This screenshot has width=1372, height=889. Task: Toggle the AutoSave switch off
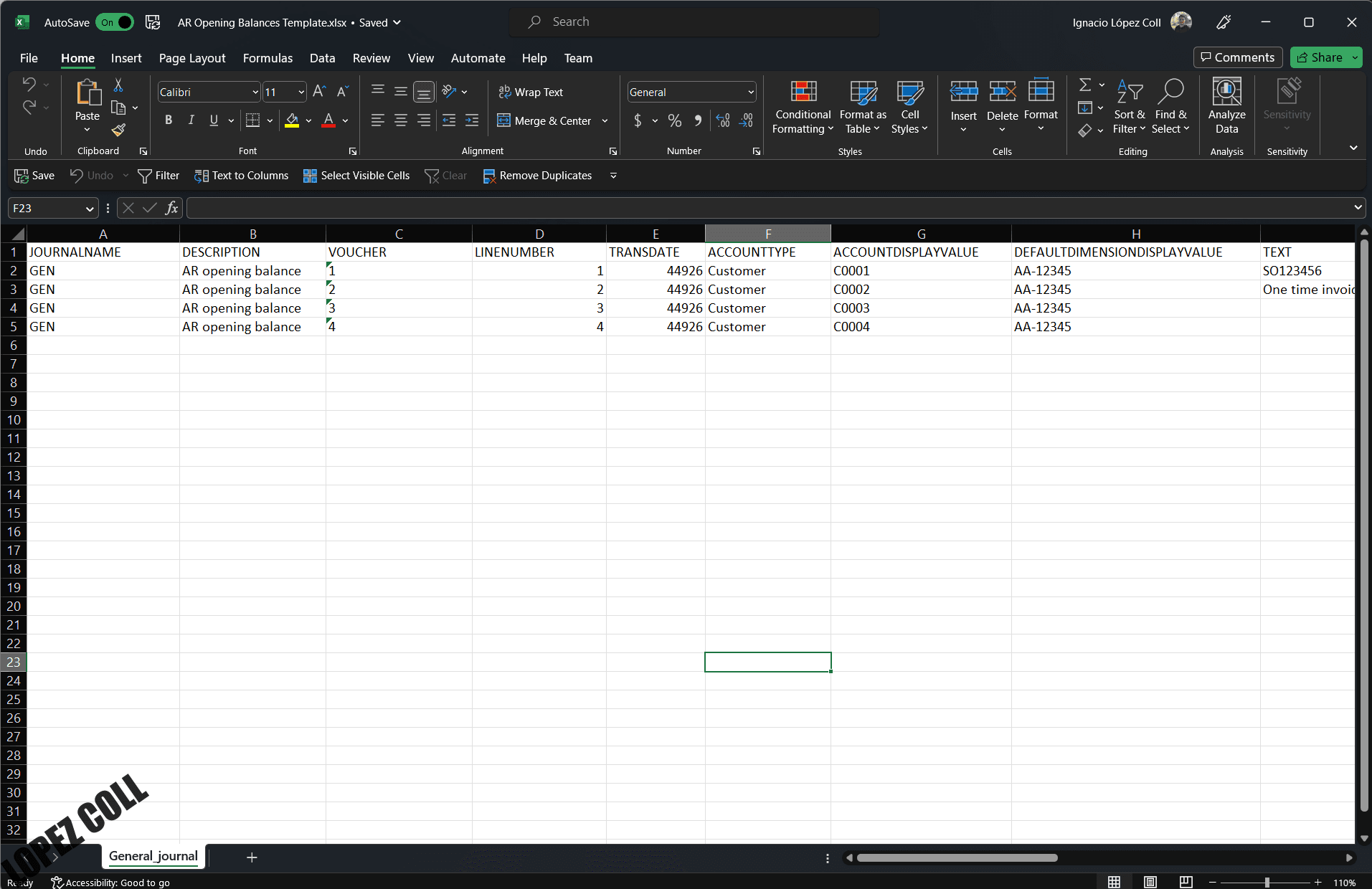click(115, 22)
